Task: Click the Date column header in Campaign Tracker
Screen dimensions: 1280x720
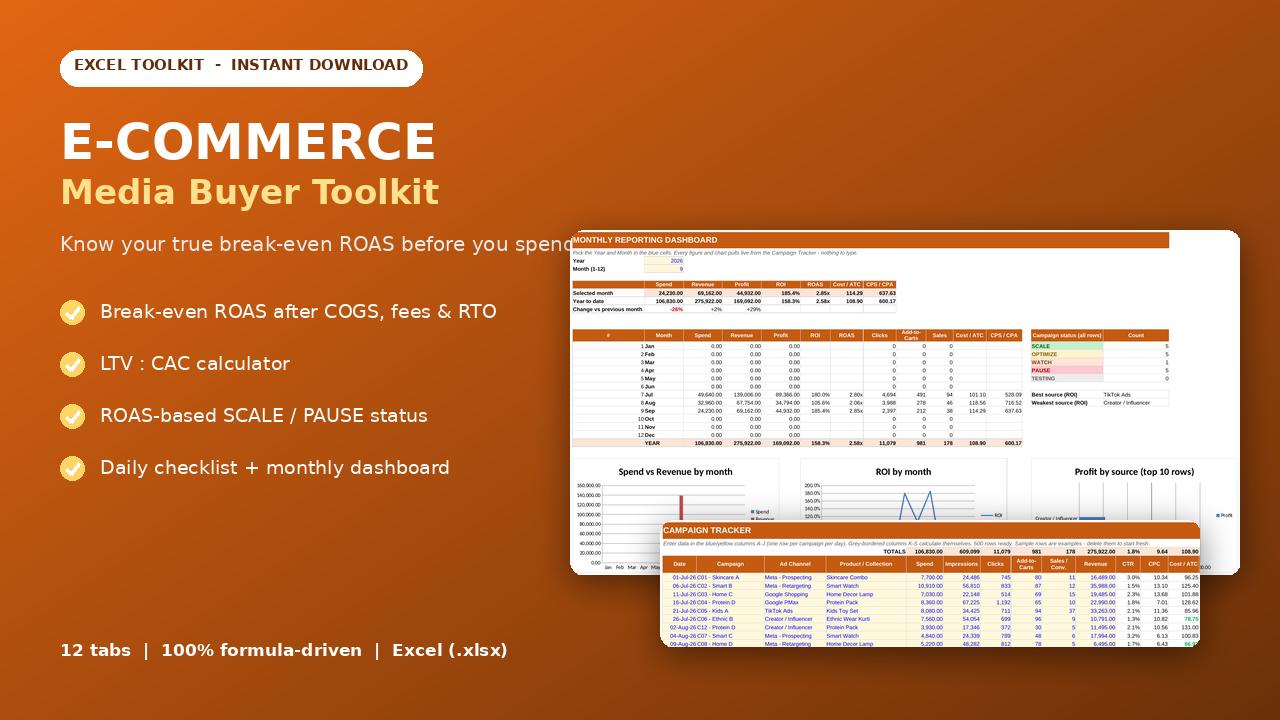Action: coord(679,564)
